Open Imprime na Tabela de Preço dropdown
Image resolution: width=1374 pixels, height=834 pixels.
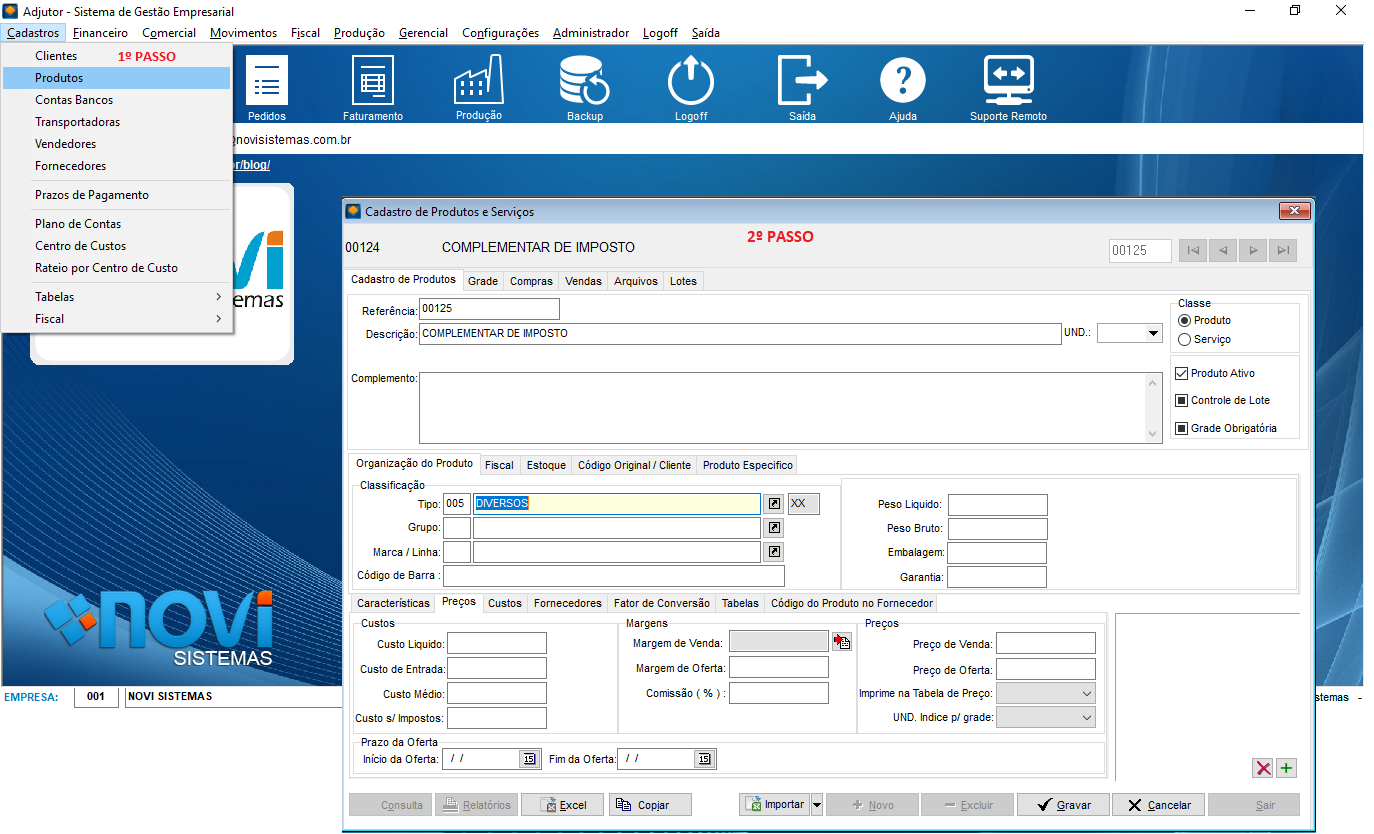pos(1046,693)
